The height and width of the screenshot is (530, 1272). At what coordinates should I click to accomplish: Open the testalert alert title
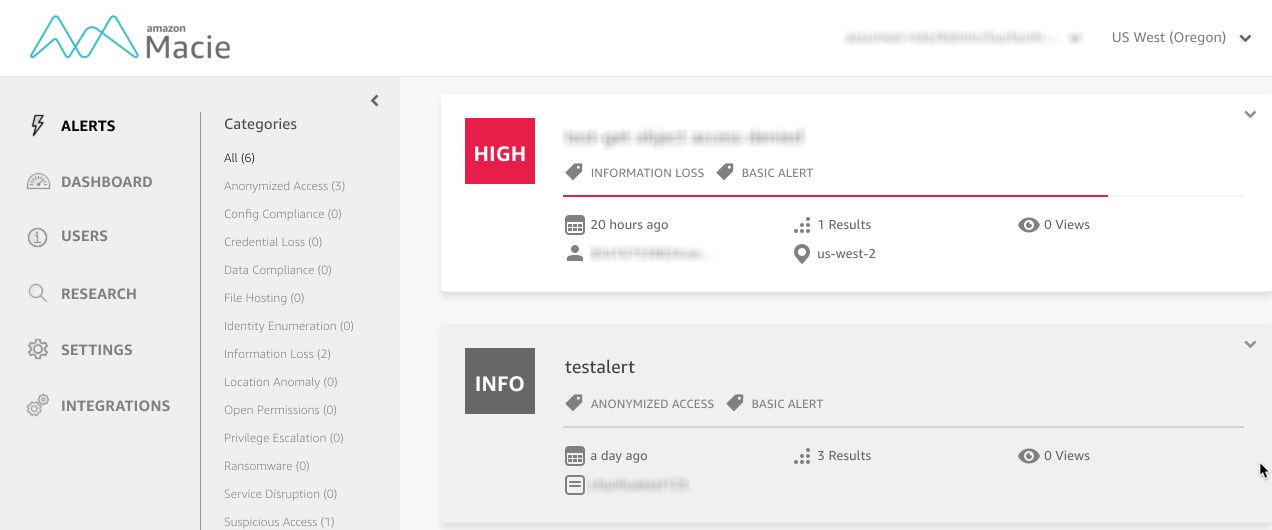(600, 367)
